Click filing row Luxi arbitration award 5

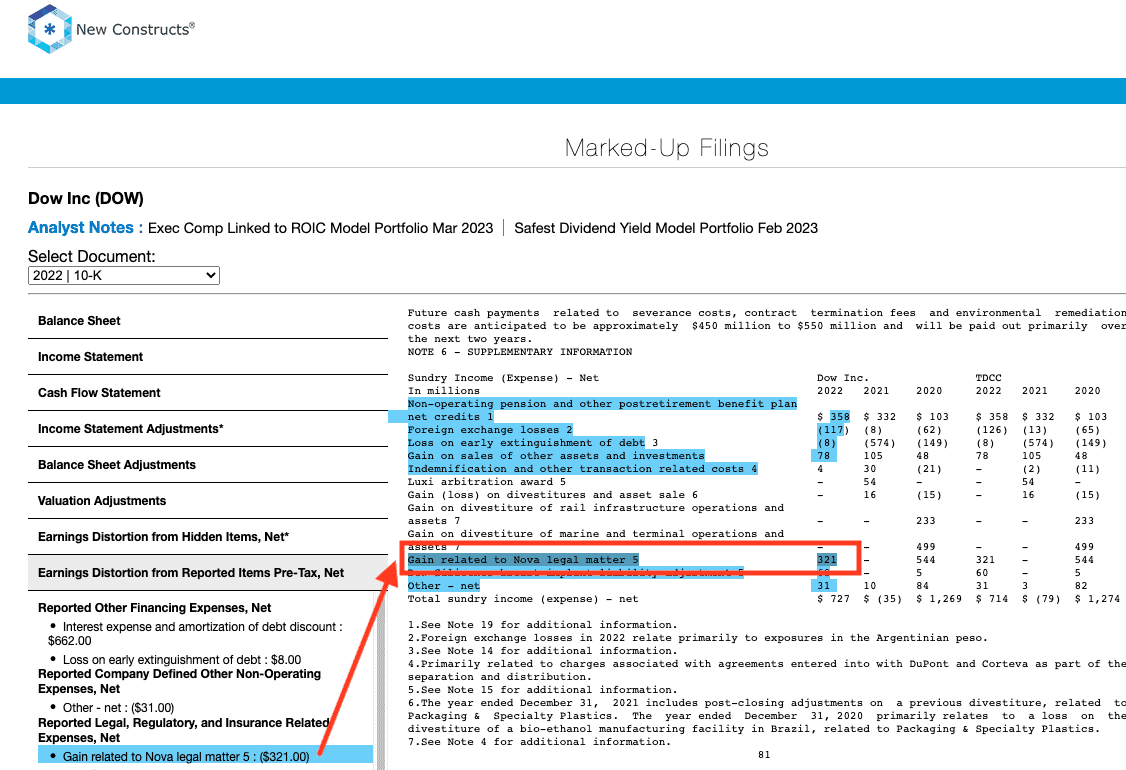coord(487,481)
